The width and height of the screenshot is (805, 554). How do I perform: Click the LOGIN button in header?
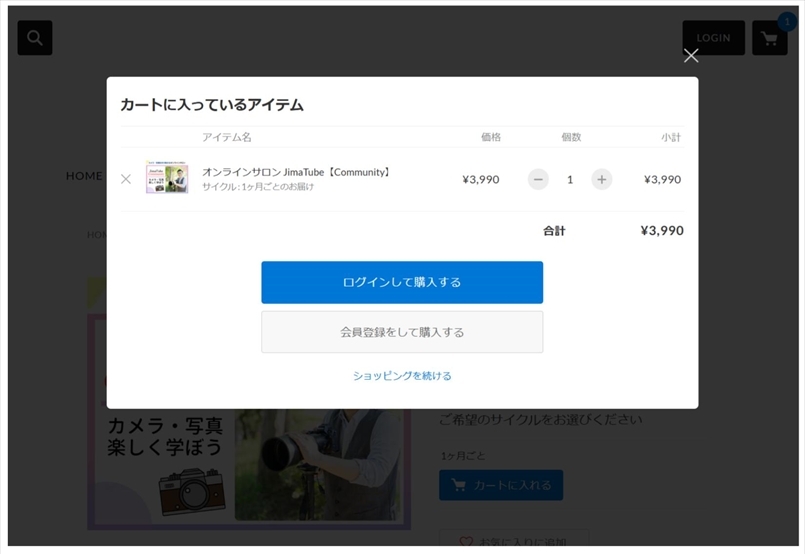pyautogui.click(x=713, y=38)
